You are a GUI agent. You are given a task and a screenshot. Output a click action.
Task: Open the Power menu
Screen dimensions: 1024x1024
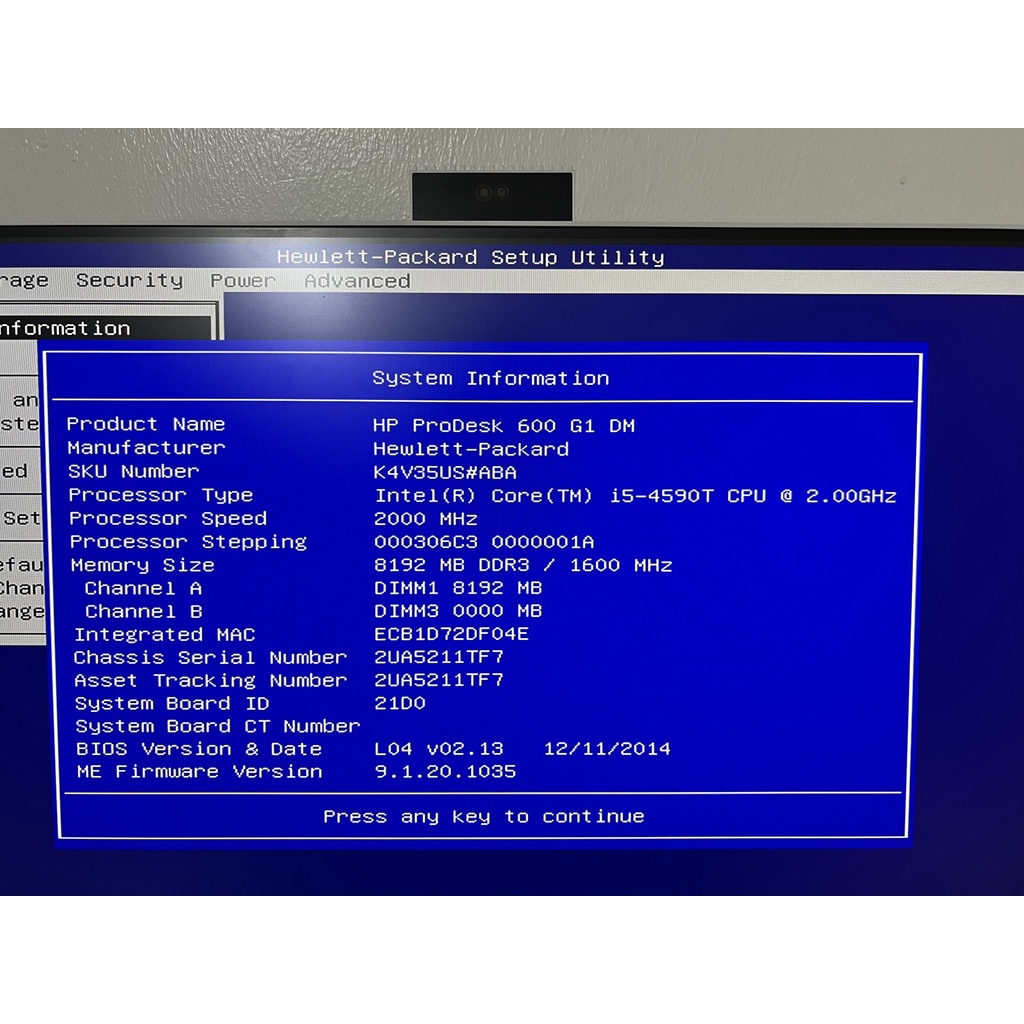[243, 281]
